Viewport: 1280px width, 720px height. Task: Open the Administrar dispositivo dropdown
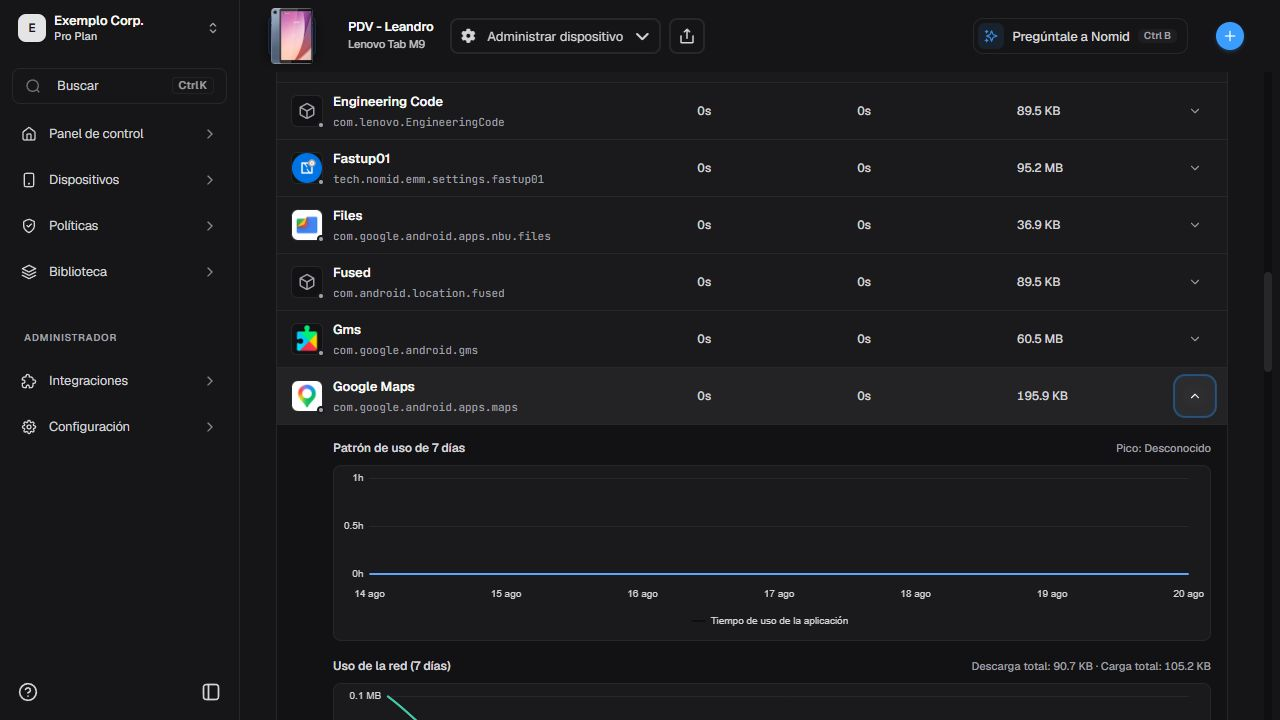(555, 36)
